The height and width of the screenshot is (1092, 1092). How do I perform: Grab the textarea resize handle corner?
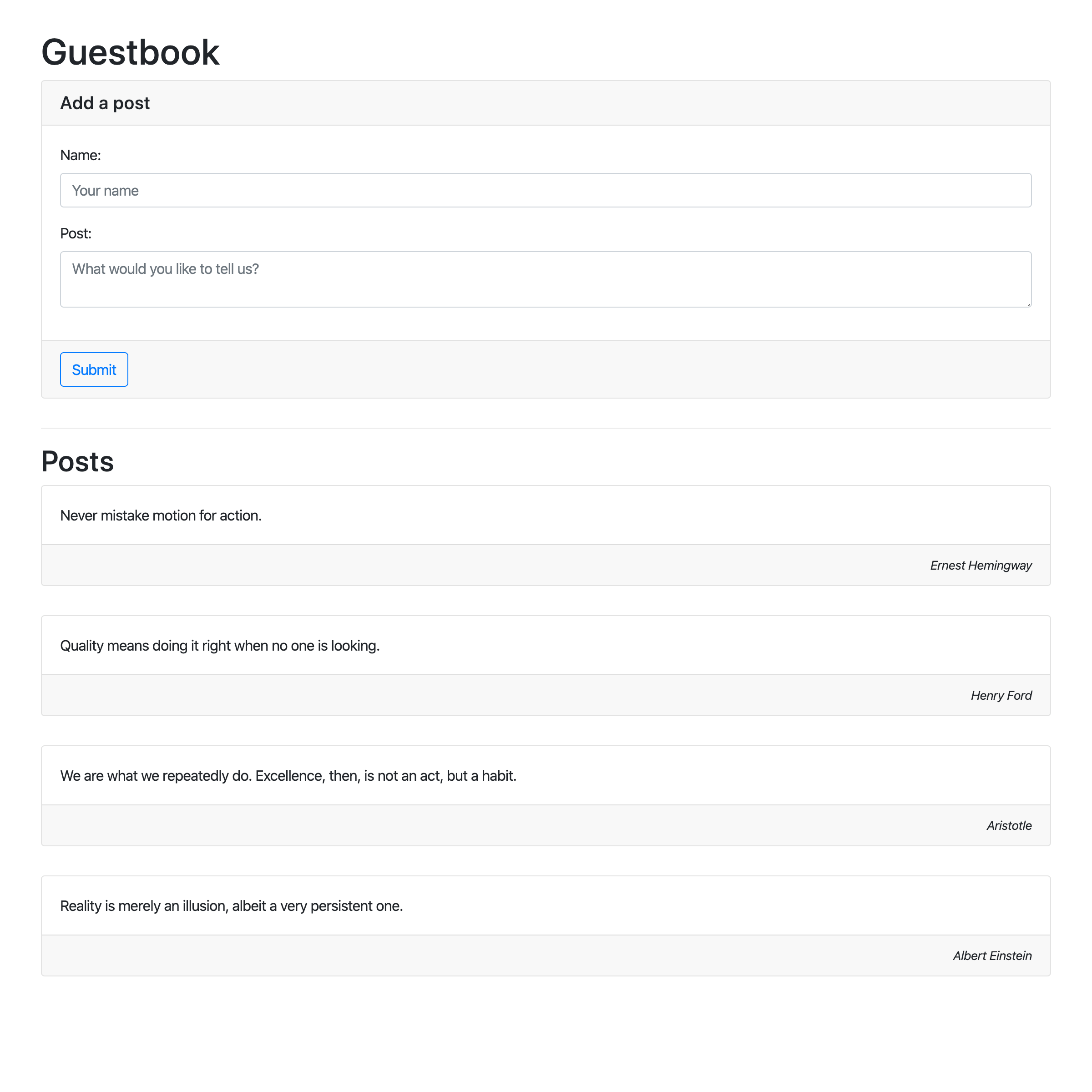click(1028, 304)
